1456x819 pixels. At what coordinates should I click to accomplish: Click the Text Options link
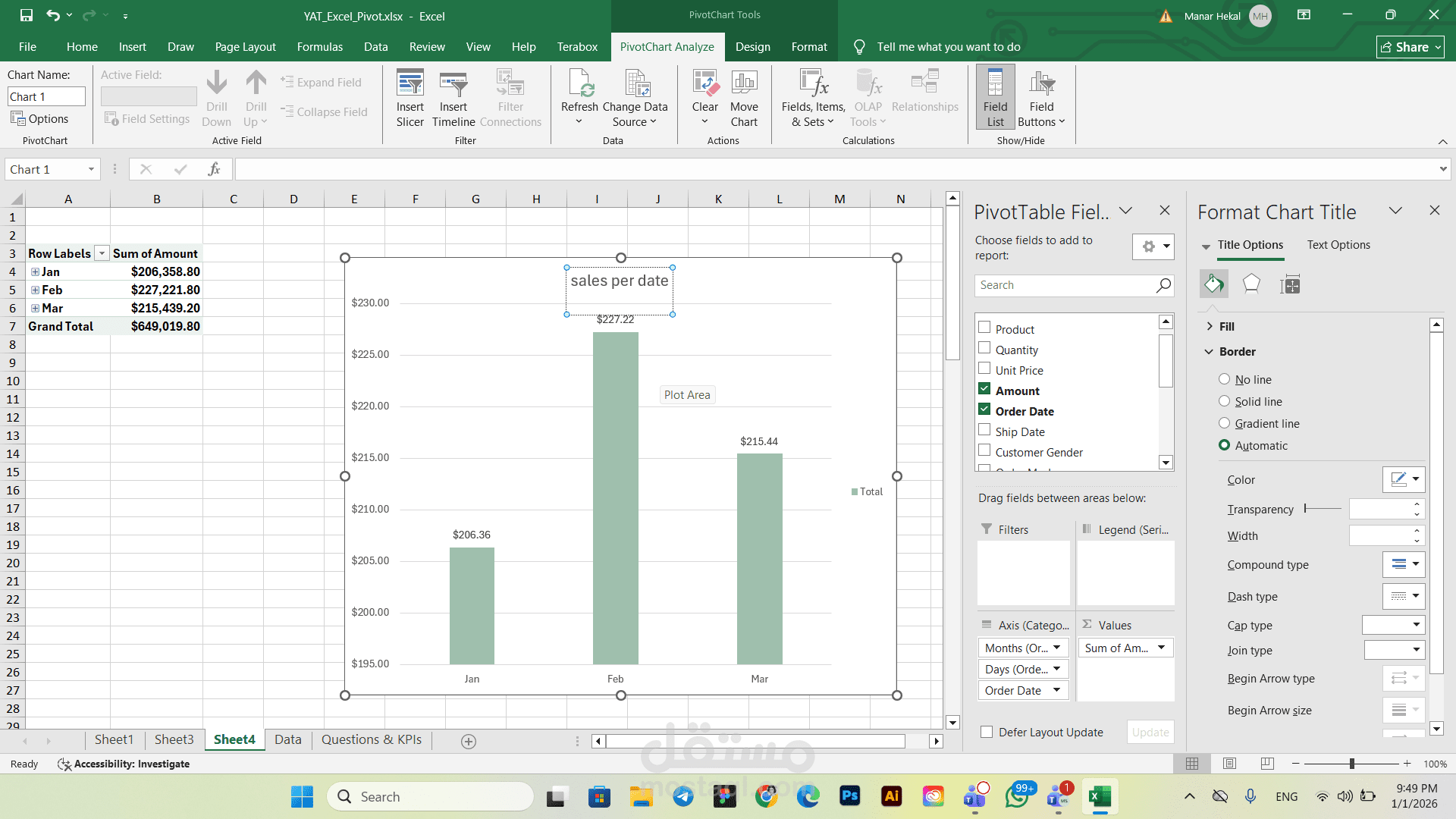1338,245
